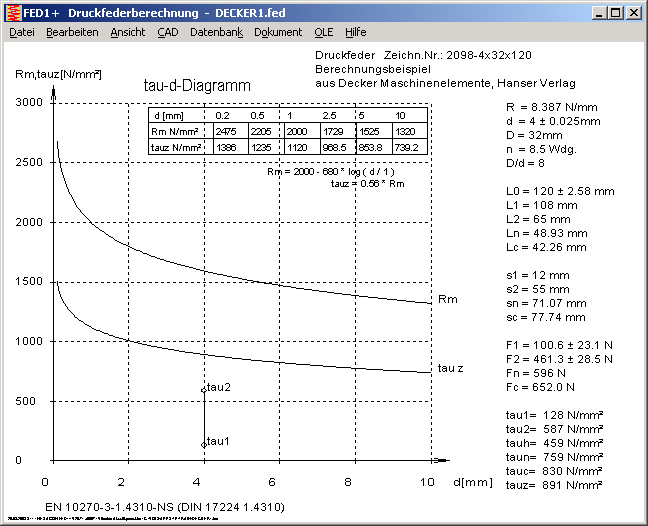Click the tau2 point marker in diagram
648x526 pixels.
coord(204,389)
